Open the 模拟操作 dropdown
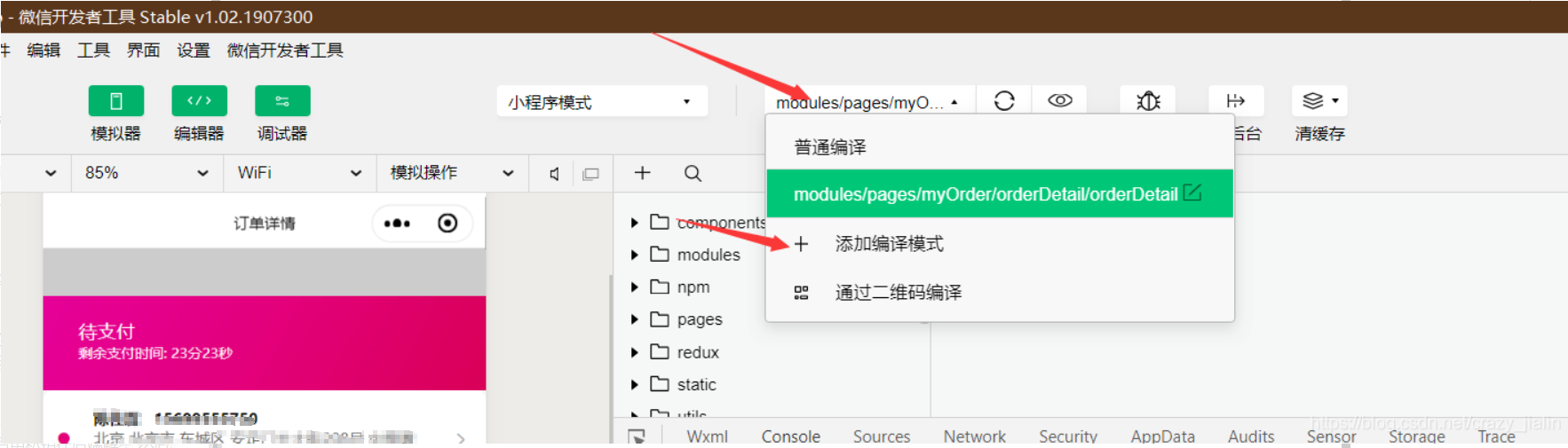The height and width of the screenshot is (448, 1568). coord(453,173)
